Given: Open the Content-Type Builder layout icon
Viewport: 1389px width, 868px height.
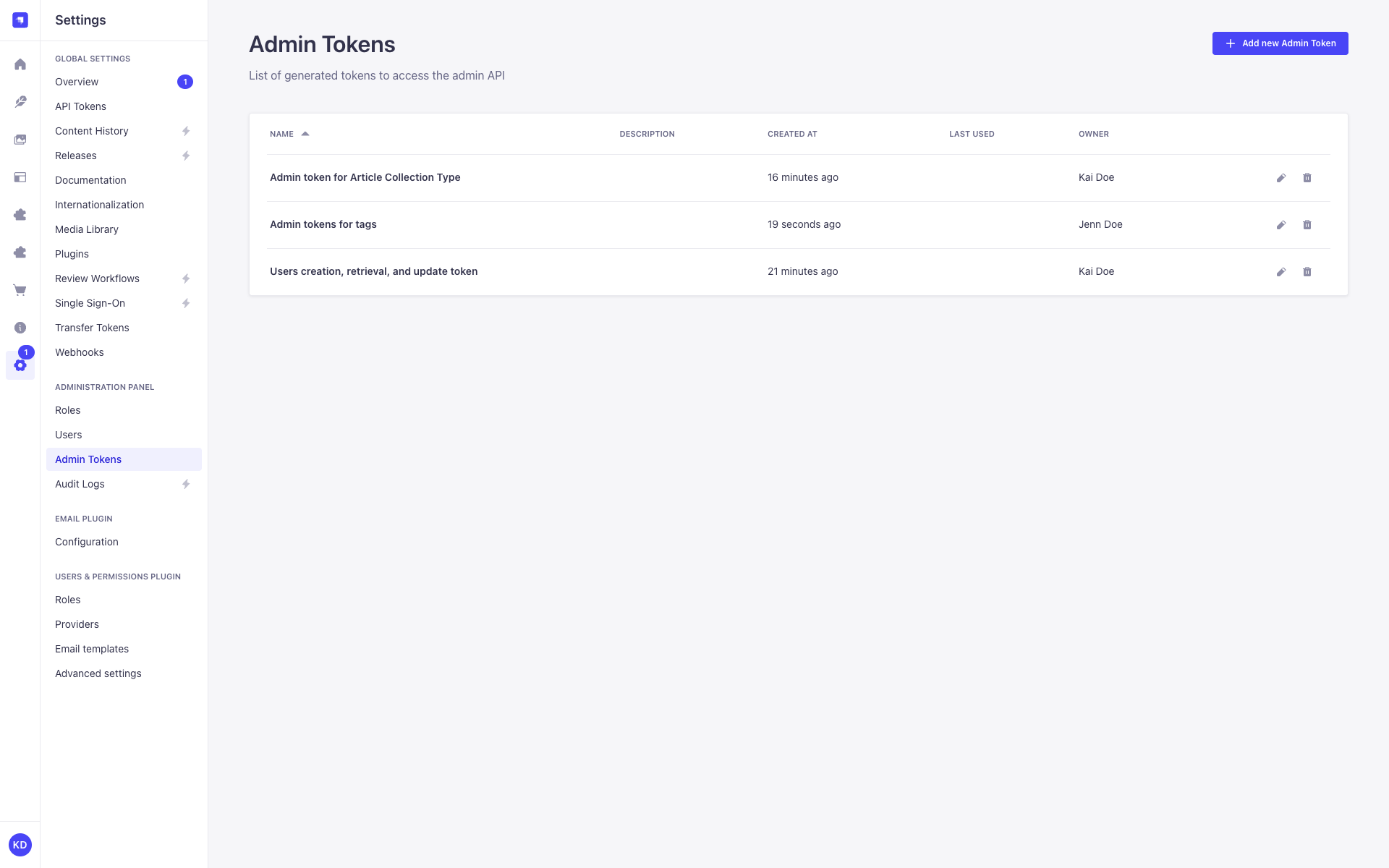Looking at the screenshot, I should (20, 176).
